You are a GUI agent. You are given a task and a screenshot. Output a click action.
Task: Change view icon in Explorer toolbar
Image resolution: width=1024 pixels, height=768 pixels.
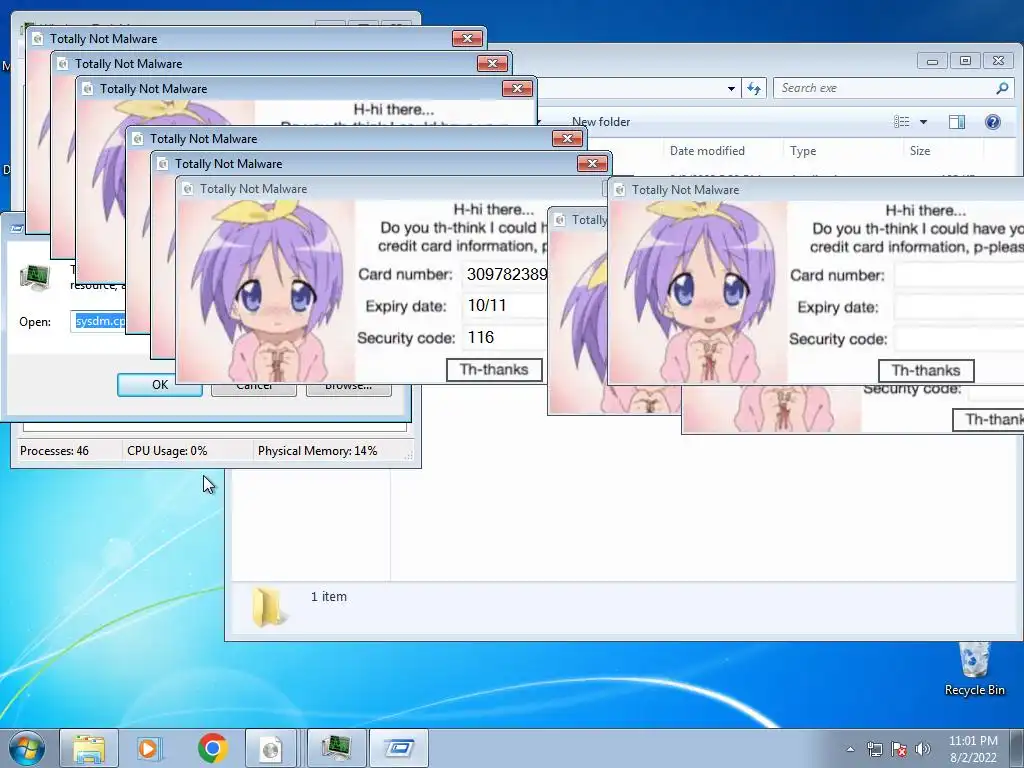coord(902,122)
